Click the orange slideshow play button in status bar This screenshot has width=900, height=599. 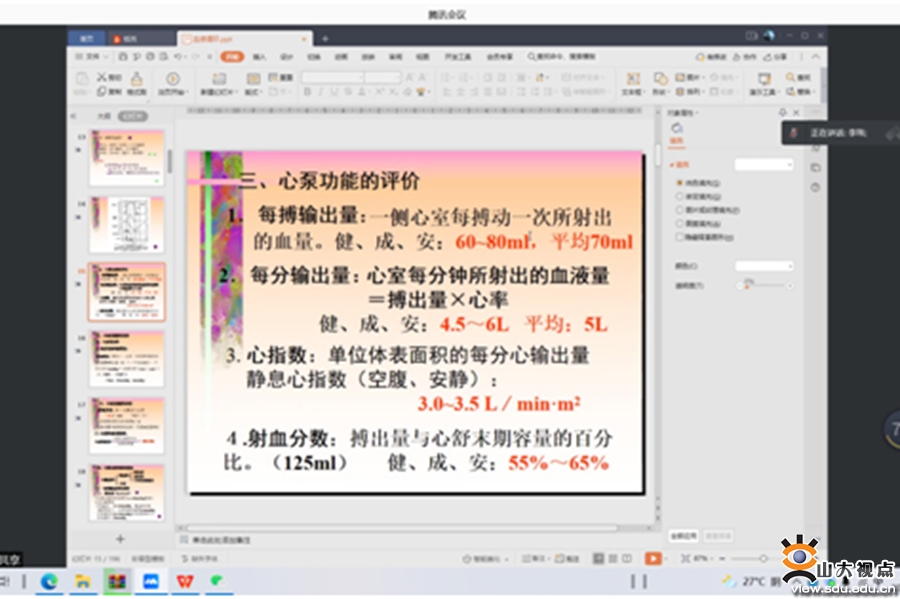652,558
